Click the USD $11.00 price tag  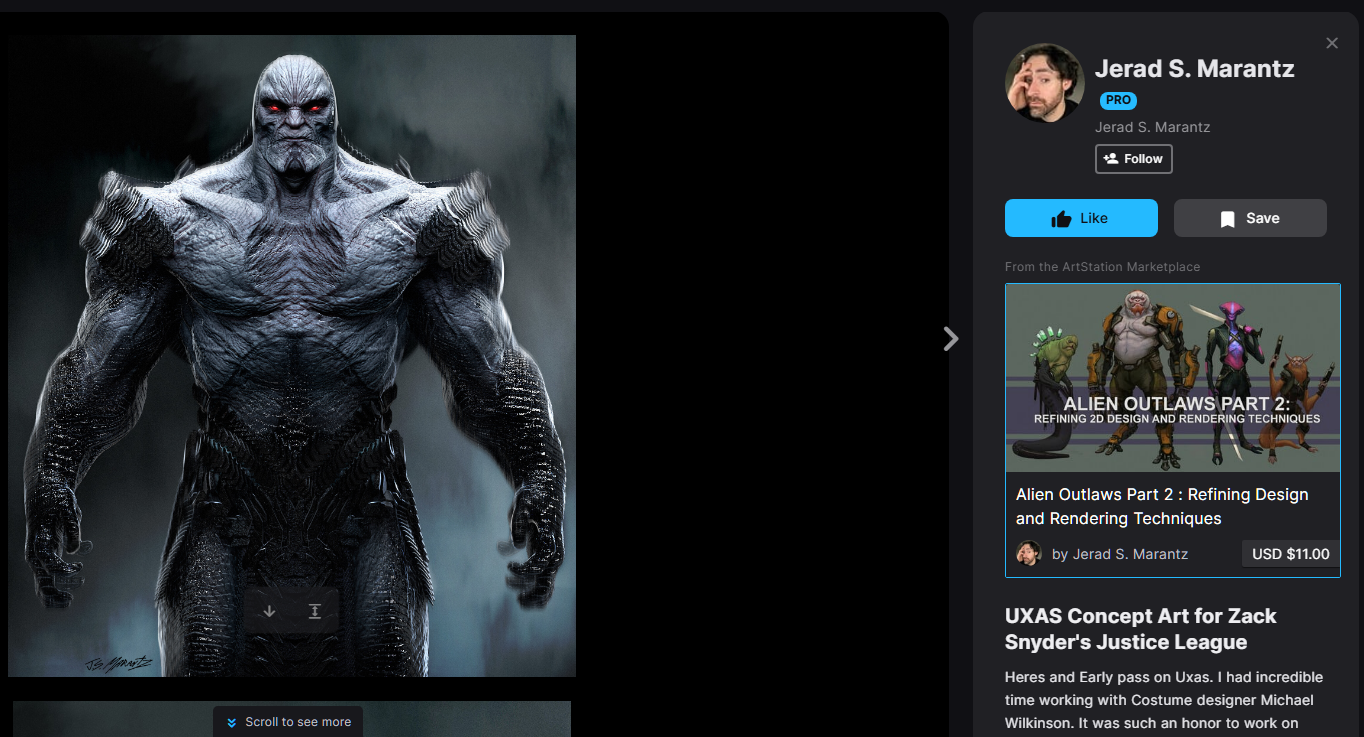(x=1291, y=554)
